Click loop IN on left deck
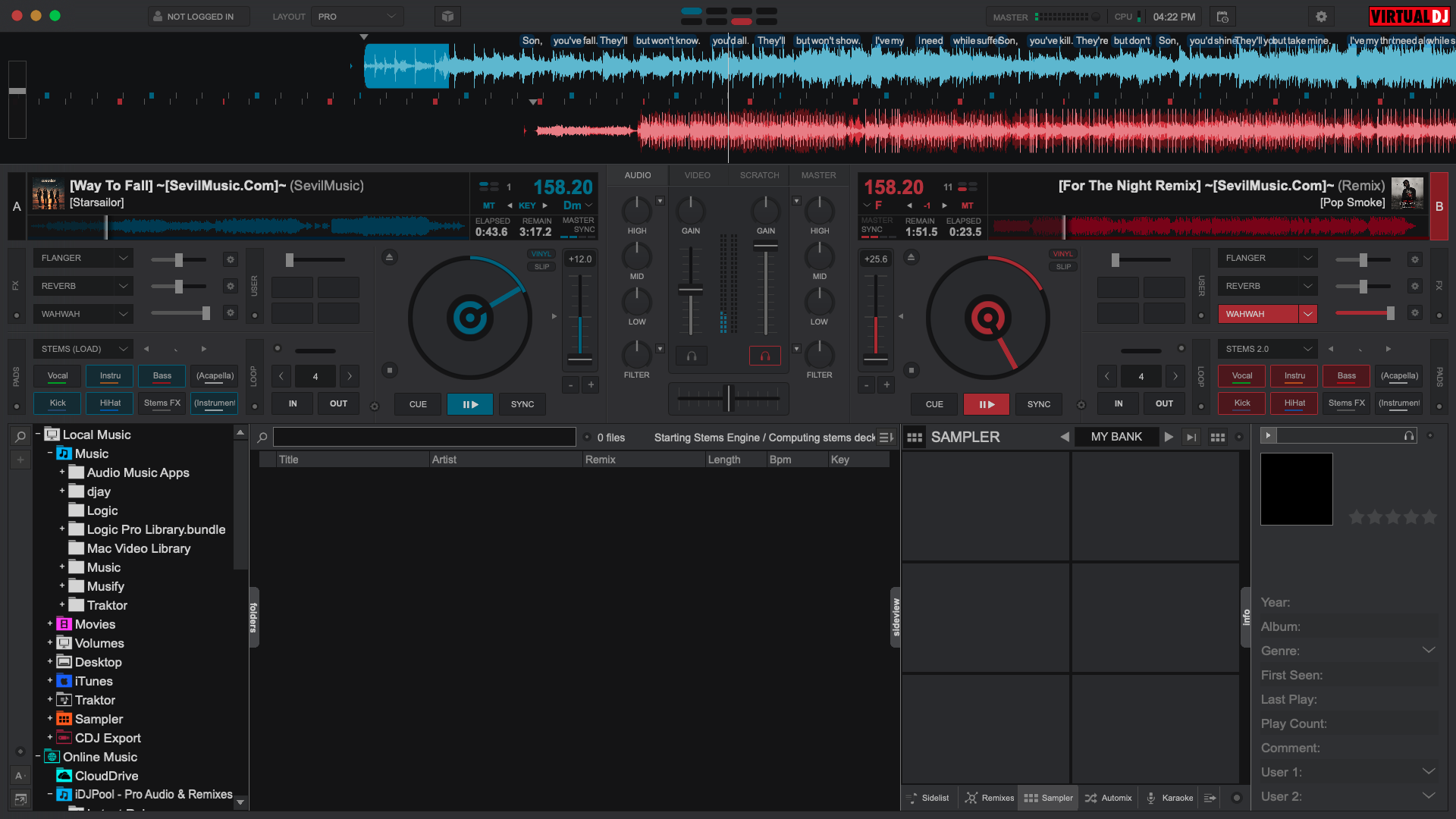Image resolution: width=1456 pixels, height=819 pixels. [293, 404]
